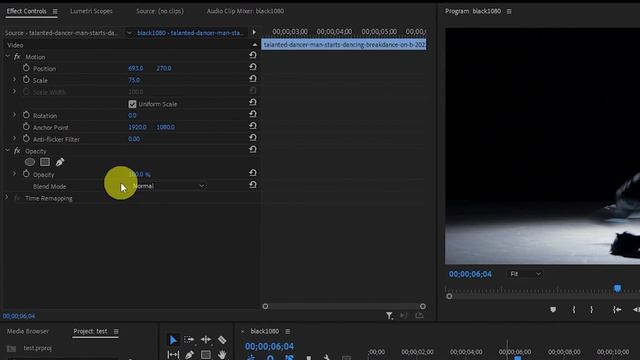This screenshot has height=360, width=640.
Task: Switch to the Lumetri Scopes tab
Action: click(91, 11)
